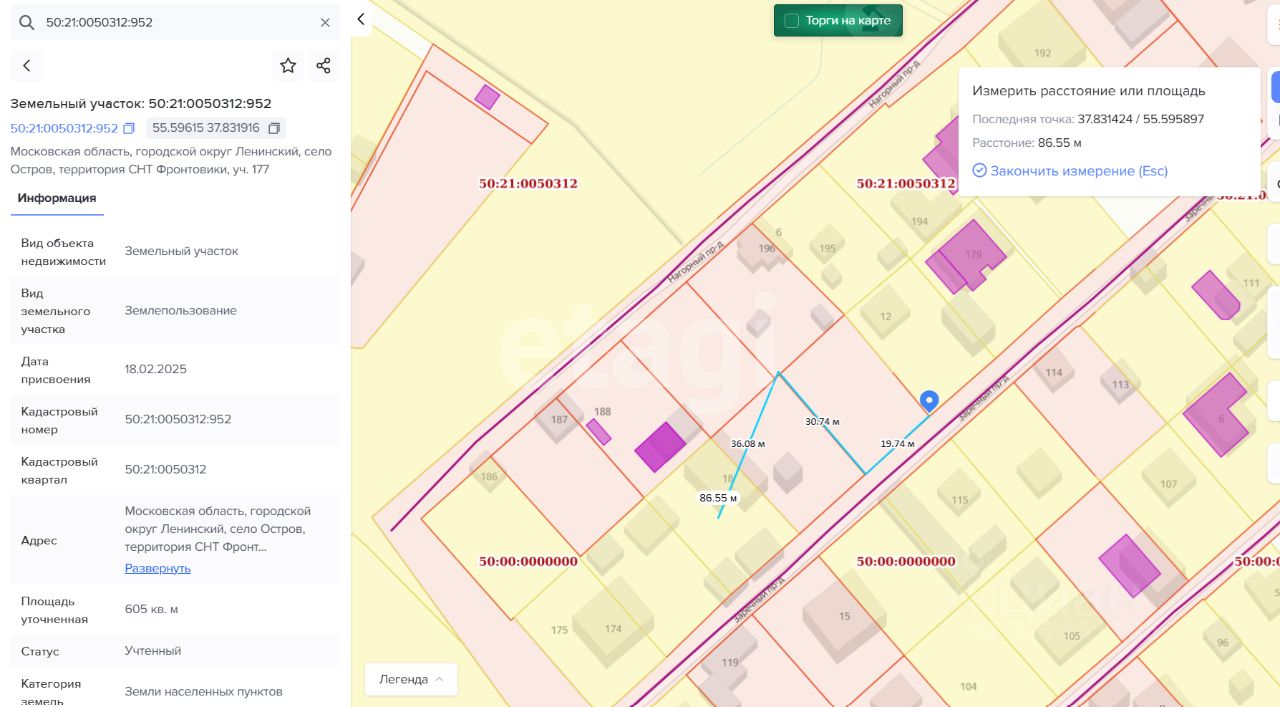Clear the search field with X

pyautogui.click(x=325, y=22)
